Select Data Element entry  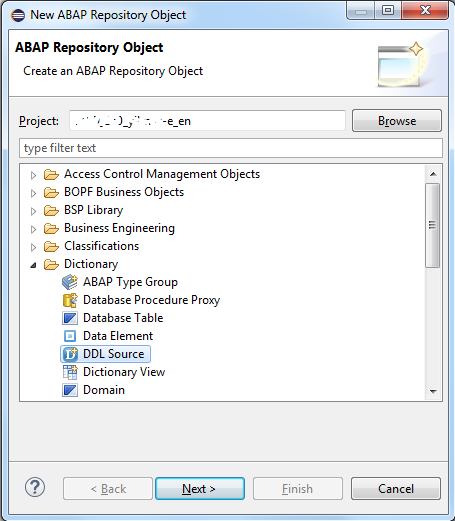tap(118, 336)
